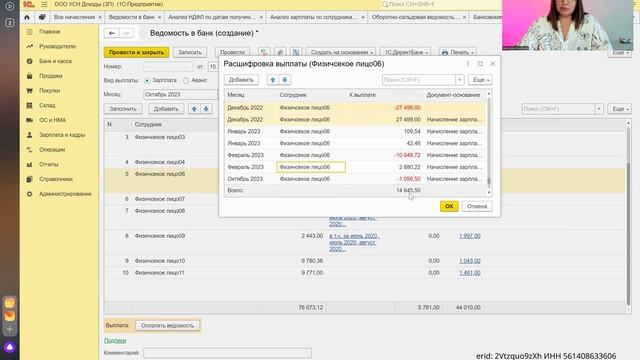The width and height of the screenshot is (640, 360).
Task: Click the forward navigation arrow
Action: click(127, 33)
